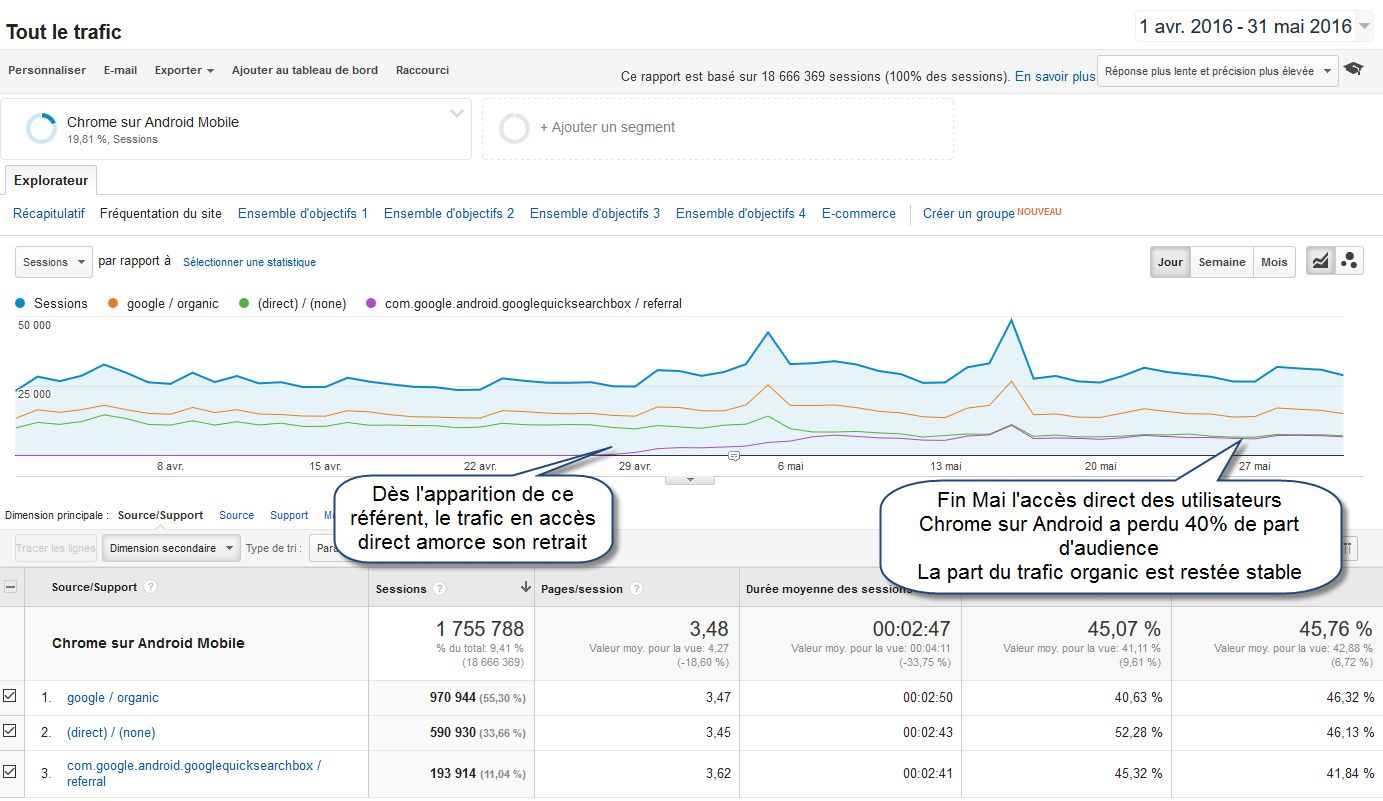Open the google / organic row link
This screenshot has height=801, width=1383.
113,698
